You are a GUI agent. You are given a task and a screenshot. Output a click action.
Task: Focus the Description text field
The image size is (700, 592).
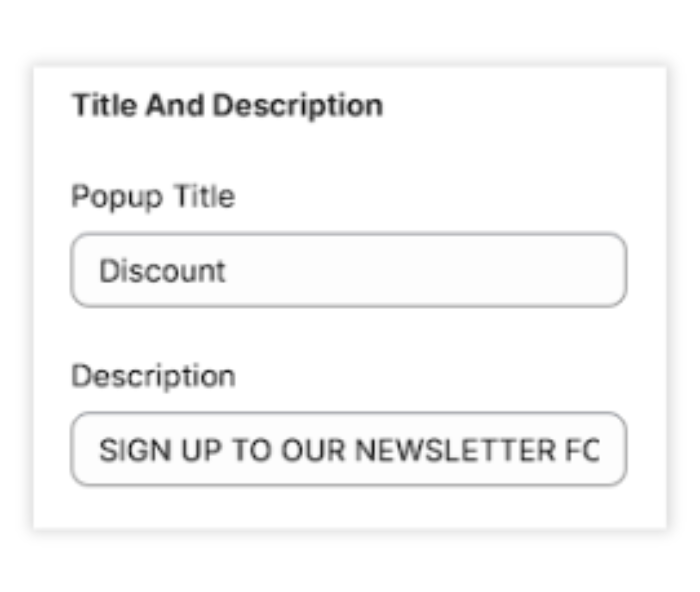click(348, 449)
